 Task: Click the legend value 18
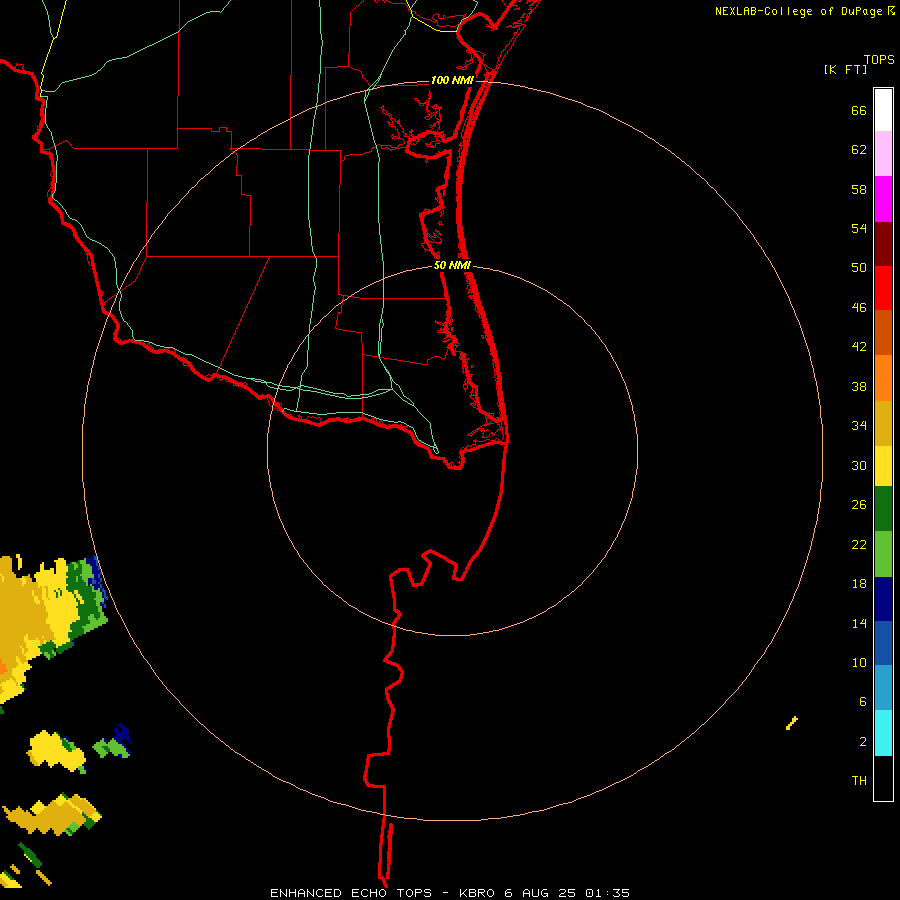(859, 584)
